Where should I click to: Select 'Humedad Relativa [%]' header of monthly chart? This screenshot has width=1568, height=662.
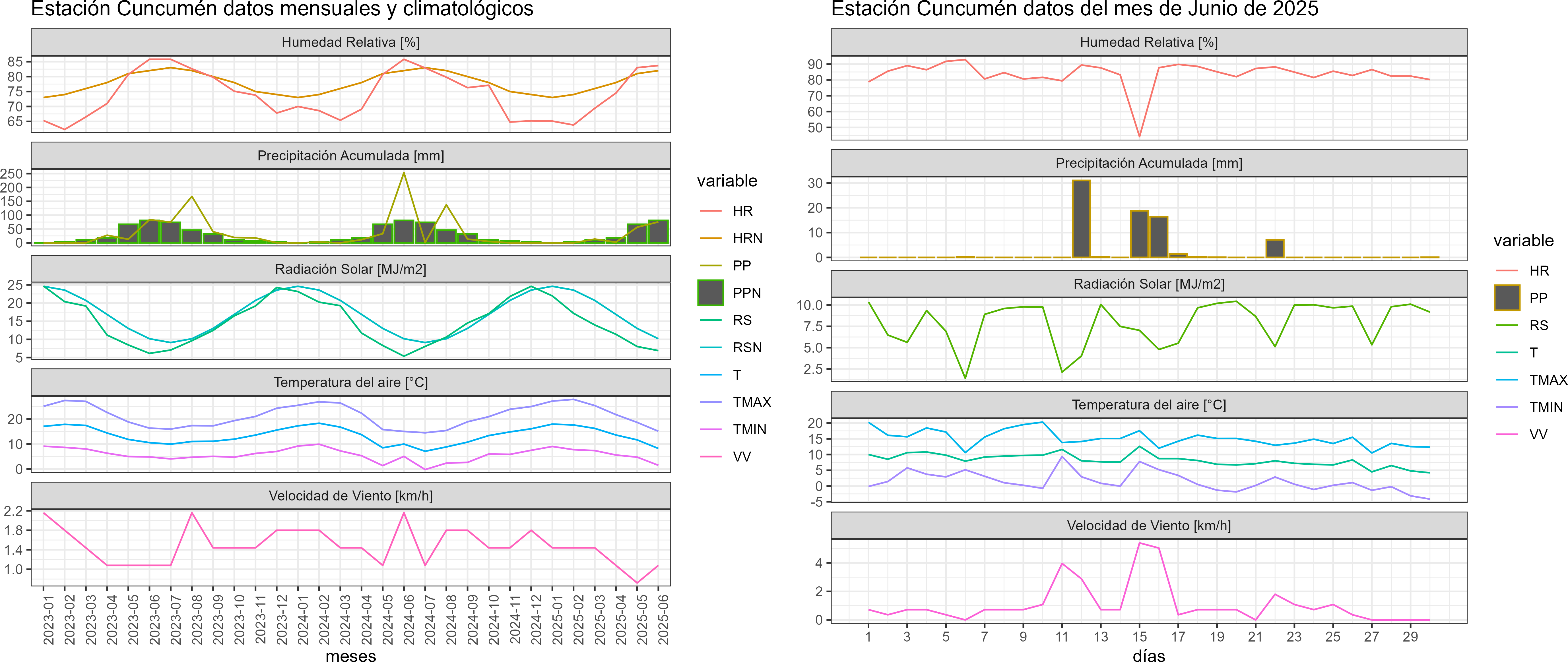click(x=350, y=42)
